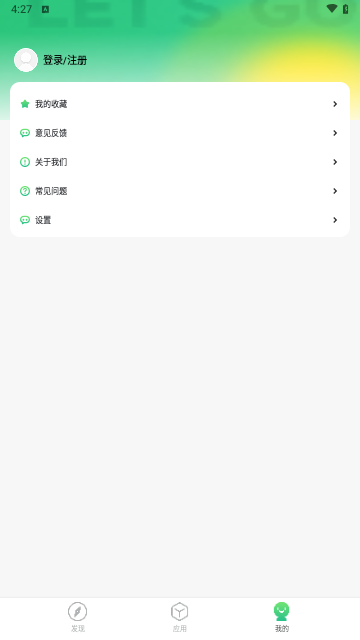Screen dimensions: 360x640
Task: Click the question mark icon beside 常见问题
Action: [x=25, y=191]
